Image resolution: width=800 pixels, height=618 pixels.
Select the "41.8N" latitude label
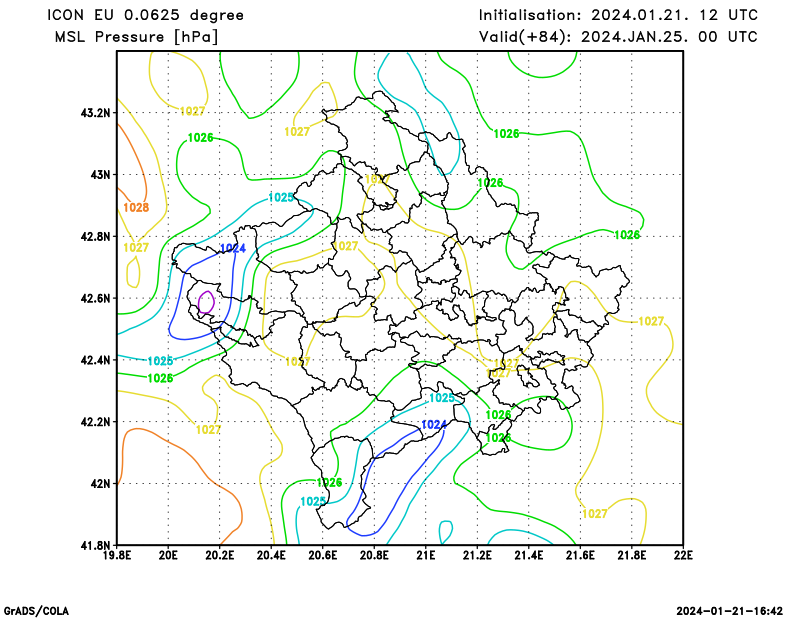pyautogui.click(x=95, y=546)
